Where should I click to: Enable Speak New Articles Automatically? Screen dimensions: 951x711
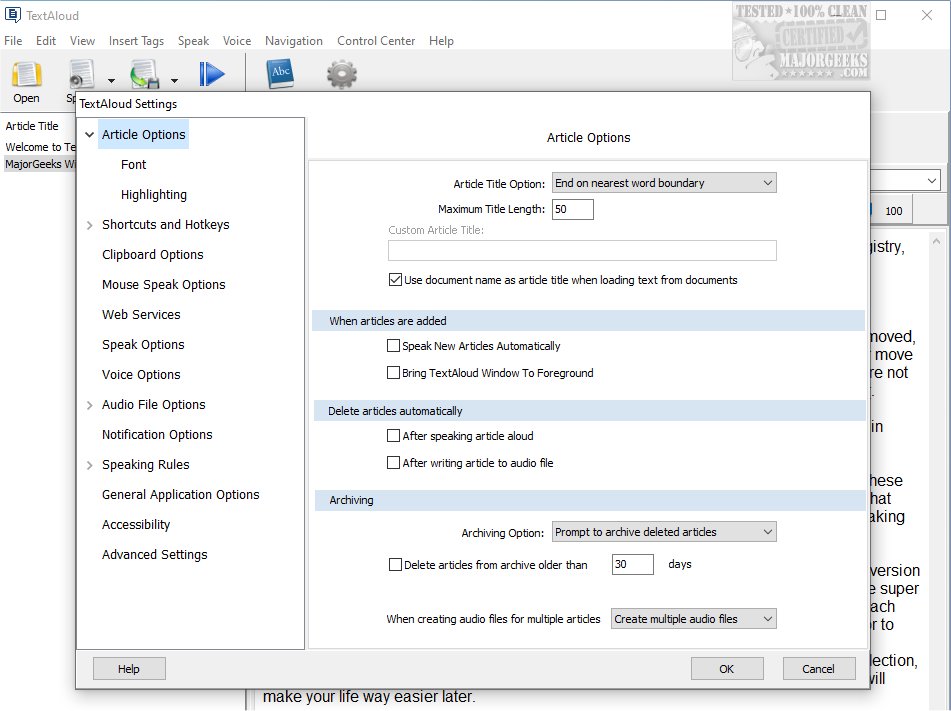click(x=393, y=346)
